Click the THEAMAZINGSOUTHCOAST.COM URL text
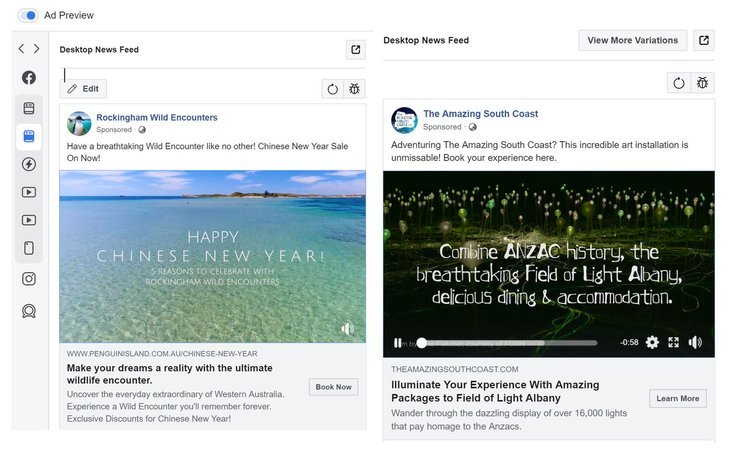750x466 pixels. [454, 369]
